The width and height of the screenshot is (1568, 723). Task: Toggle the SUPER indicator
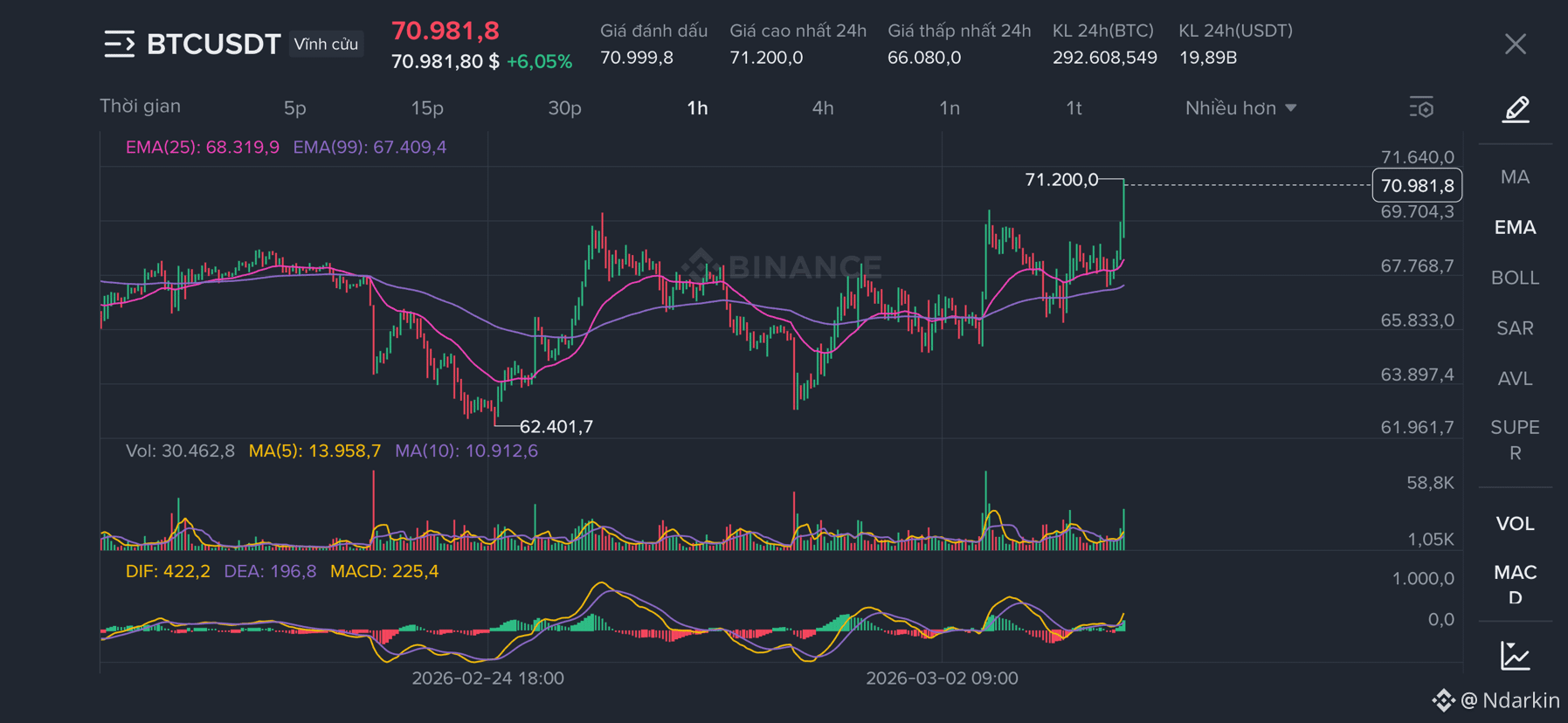1515,440
